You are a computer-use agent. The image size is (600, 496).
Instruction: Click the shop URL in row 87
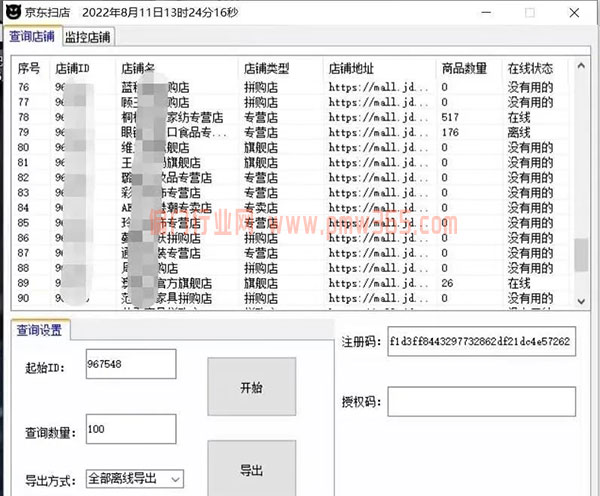pyautogui.click(x=378, y=253)
